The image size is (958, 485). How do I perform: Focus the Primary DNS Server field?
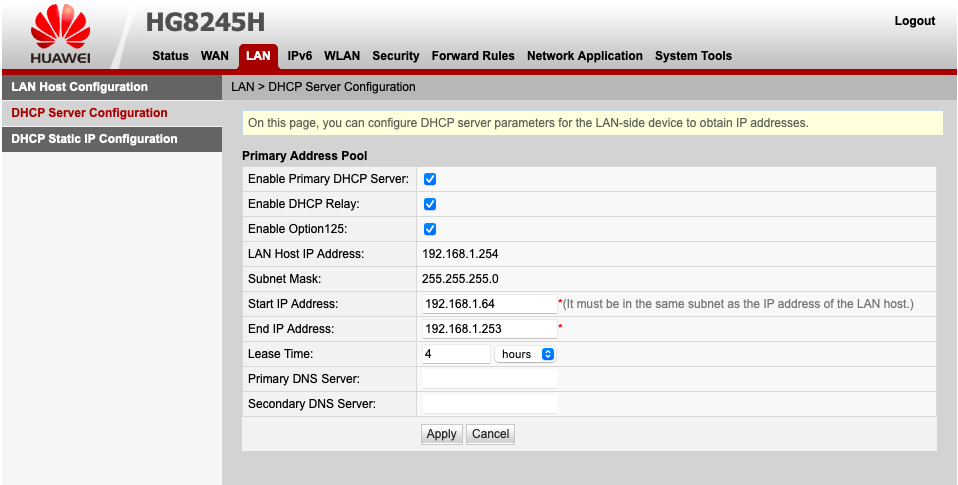click(x=489, y=379)
